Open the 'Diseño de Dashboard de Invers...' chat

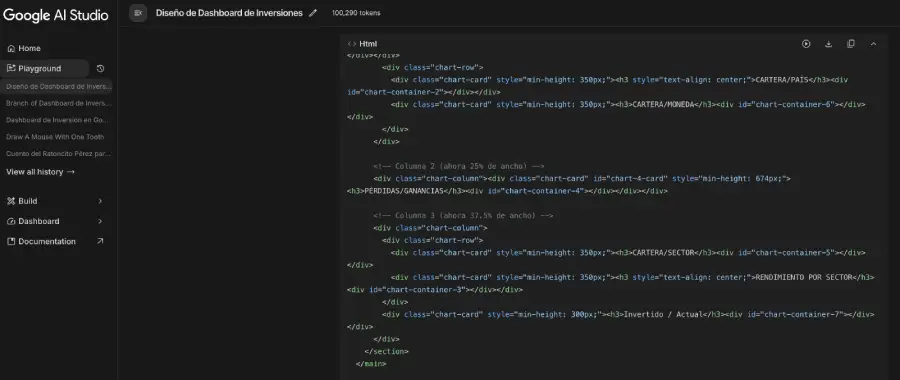[x=59, y=87]
